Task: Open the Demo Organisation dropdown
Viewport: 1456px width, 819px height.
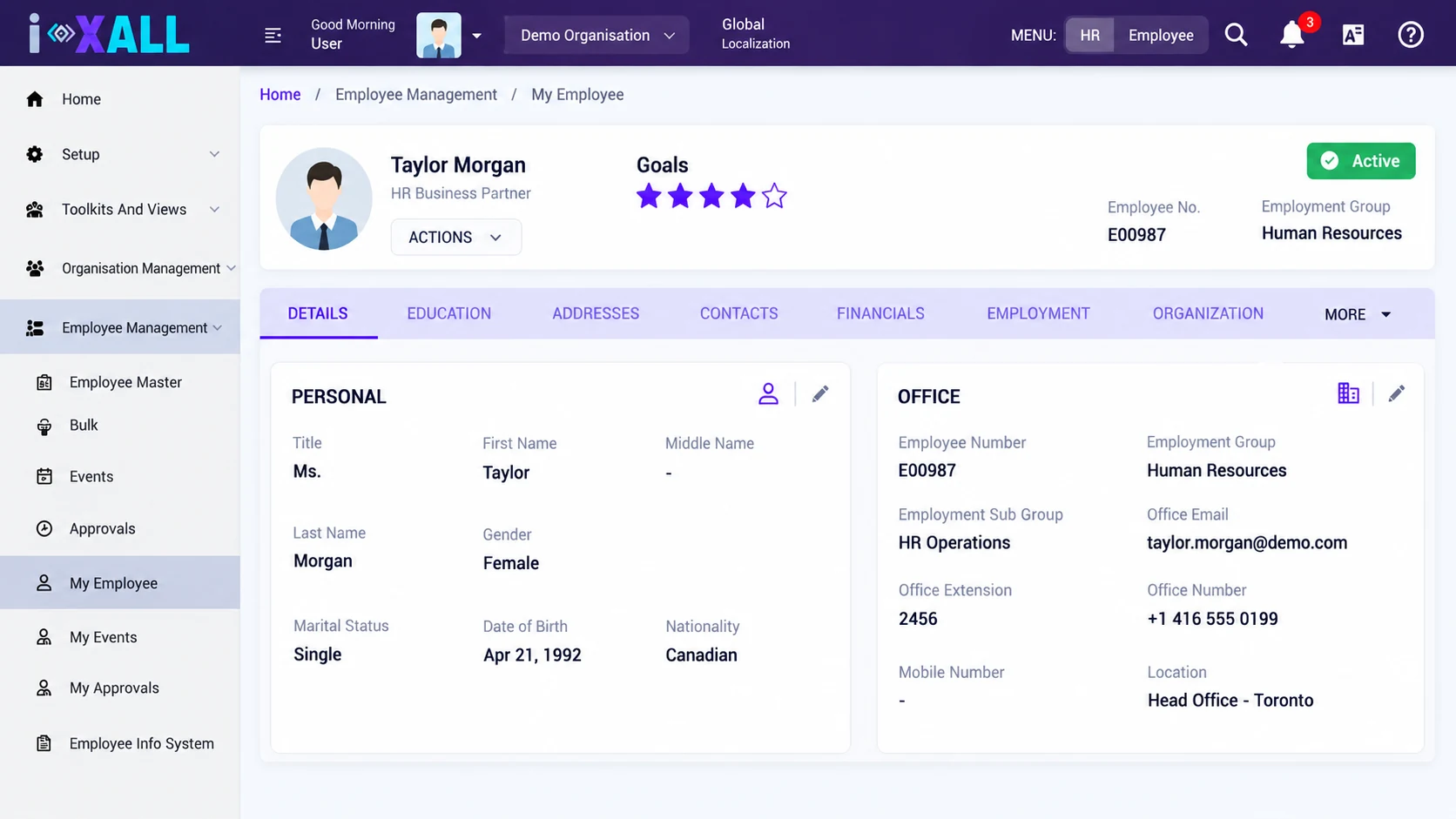Action: tap(597, 35)
